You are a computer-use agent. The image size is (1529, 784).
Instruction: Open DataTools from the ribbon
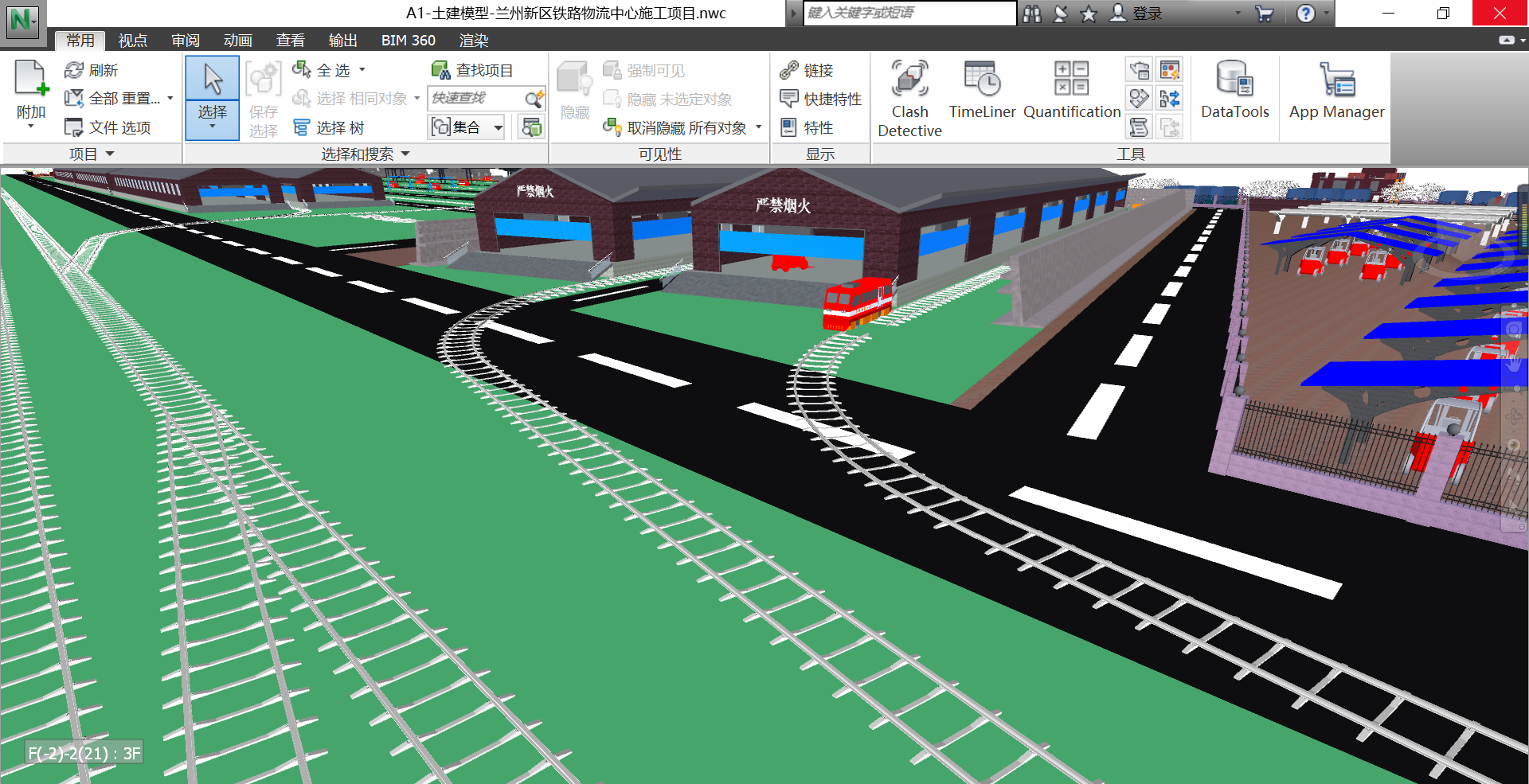(x=1234, y=80)
